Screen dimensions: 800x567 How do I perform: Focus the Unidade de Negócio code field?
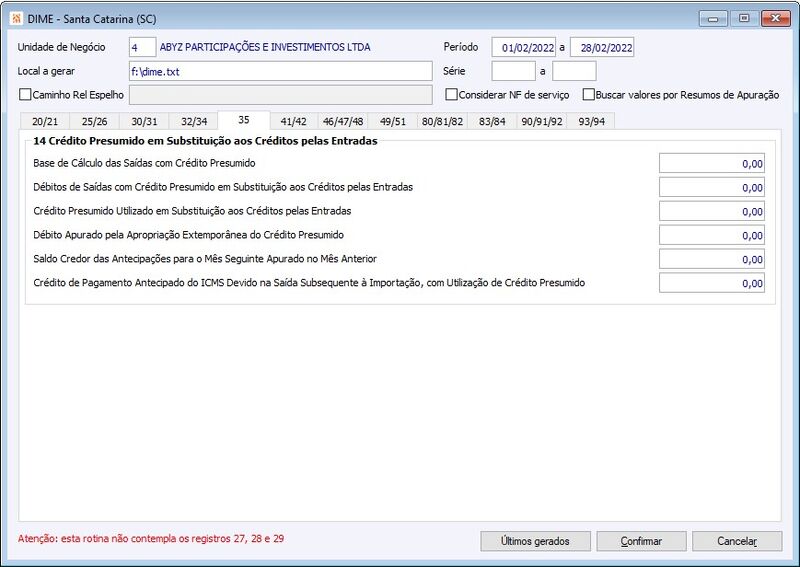(x=142, y=47)
